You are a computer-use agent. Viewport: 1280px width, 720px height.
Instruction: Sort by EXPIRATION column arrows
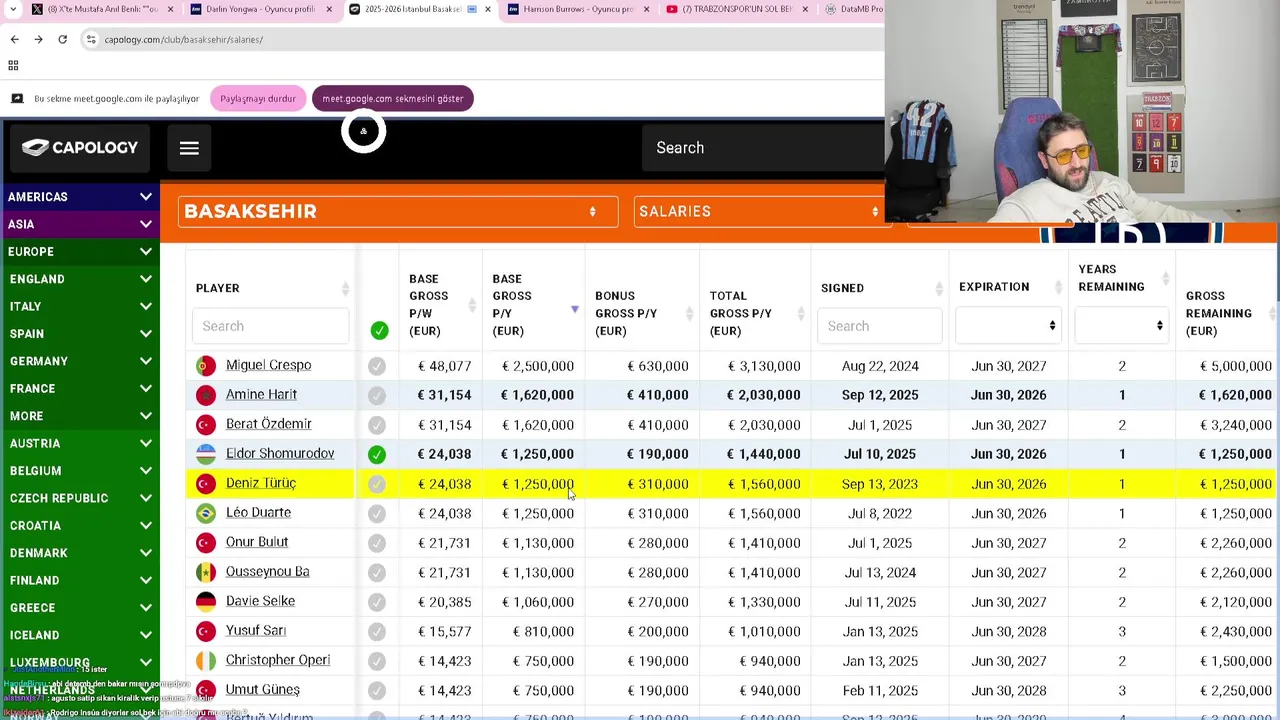(1057, 287)
